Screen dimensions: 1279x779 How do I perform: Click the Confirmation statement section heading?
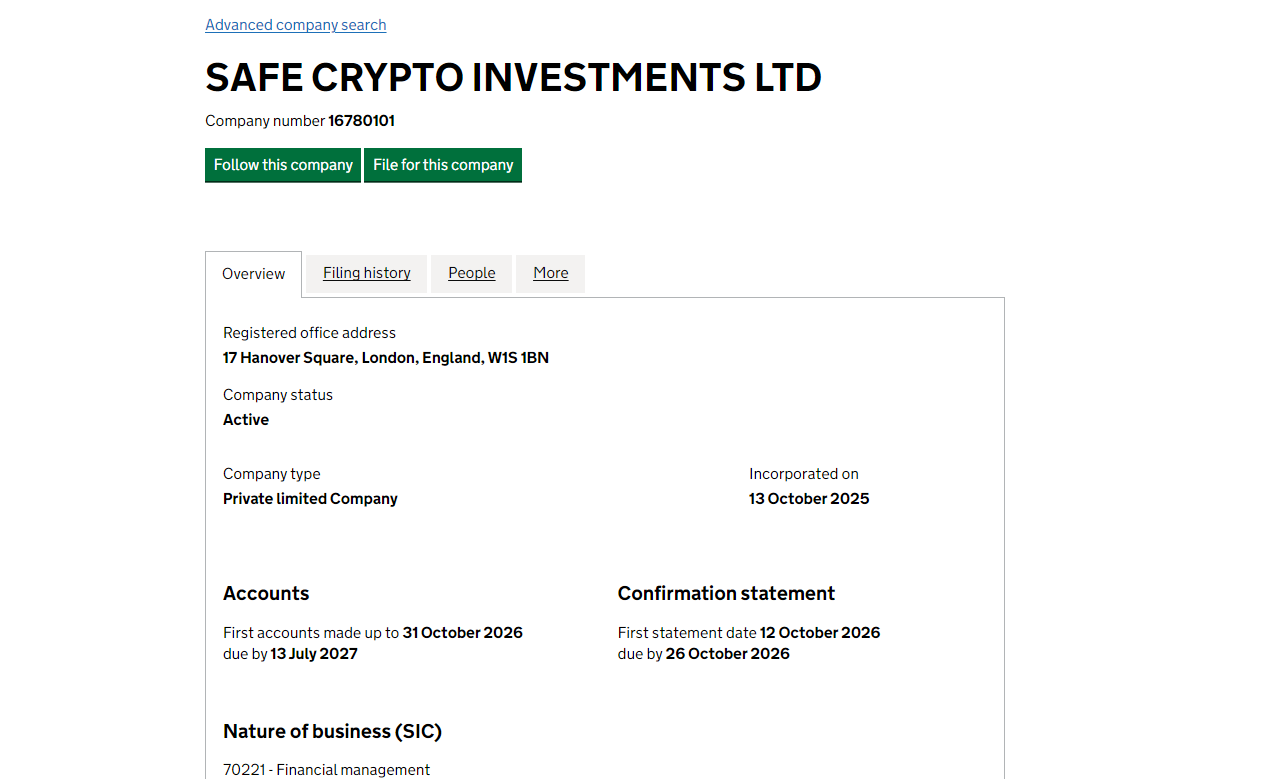(x=726, y=594)
